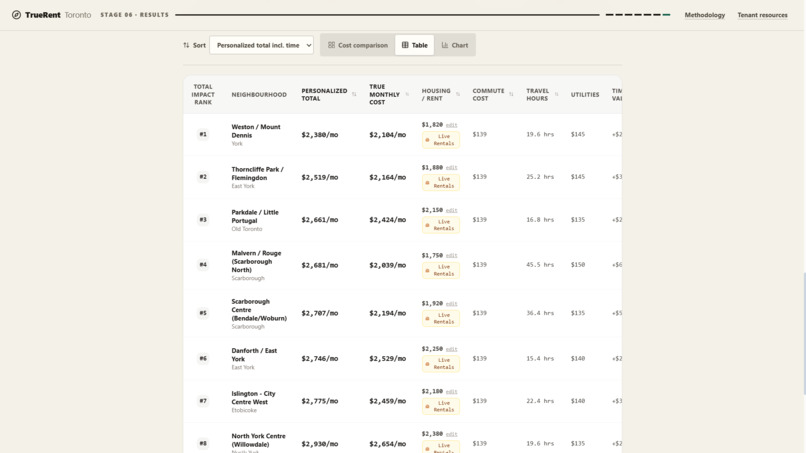
Task: Click the Sort arrows icon
Action: tap(186, 45)
